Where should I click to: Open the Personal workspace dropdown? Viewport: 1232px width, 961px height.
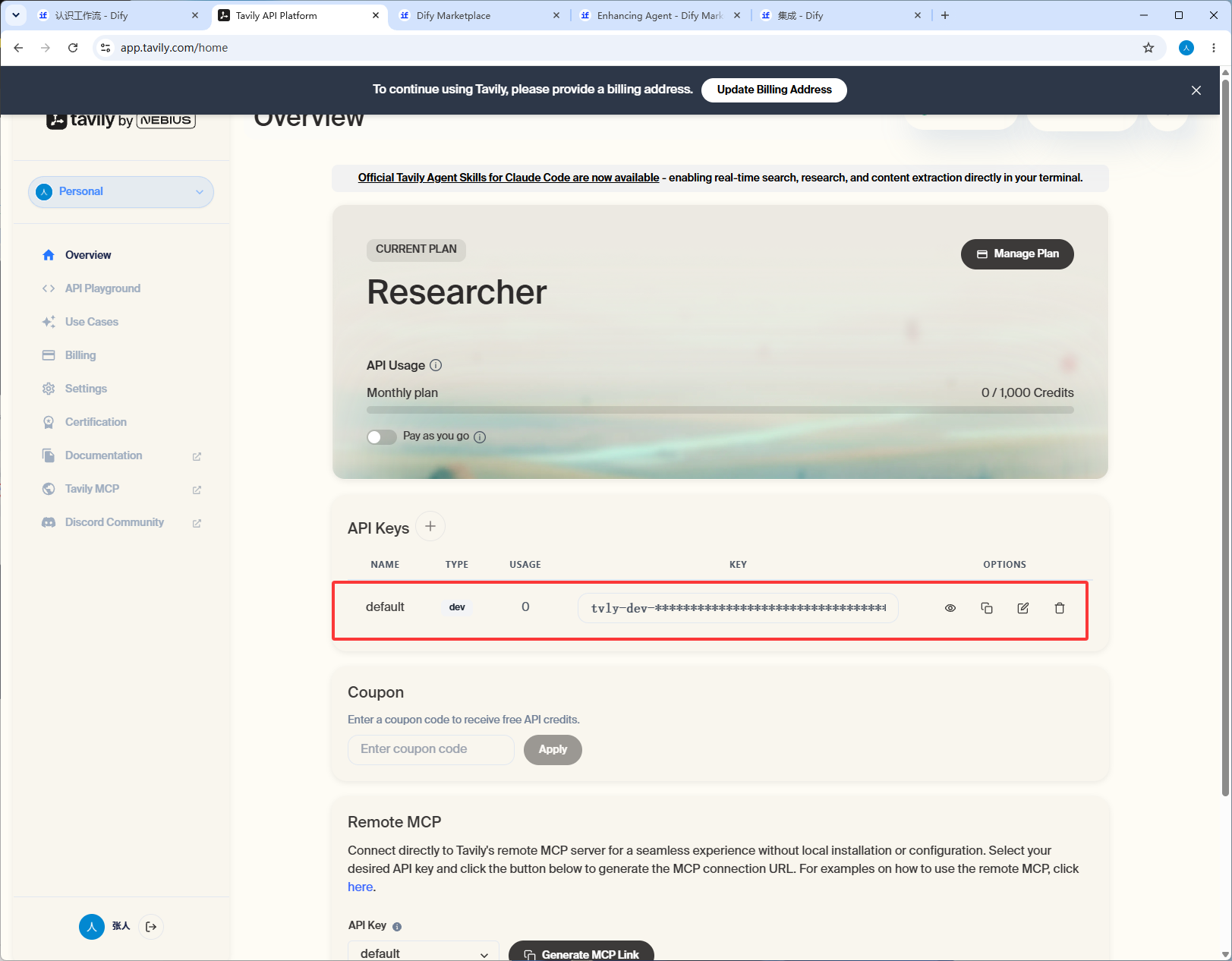coord(121,192)
